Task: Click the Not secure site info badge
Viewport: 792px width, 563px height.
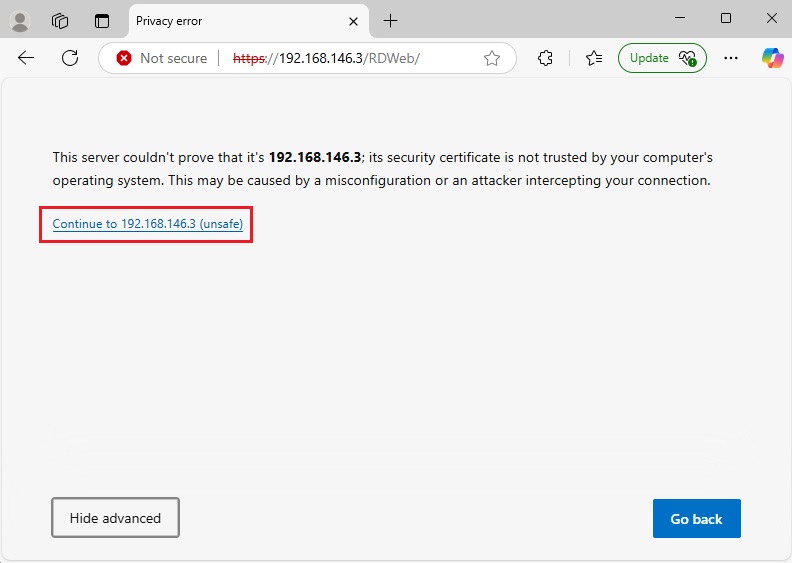Action: pos(161,58)
